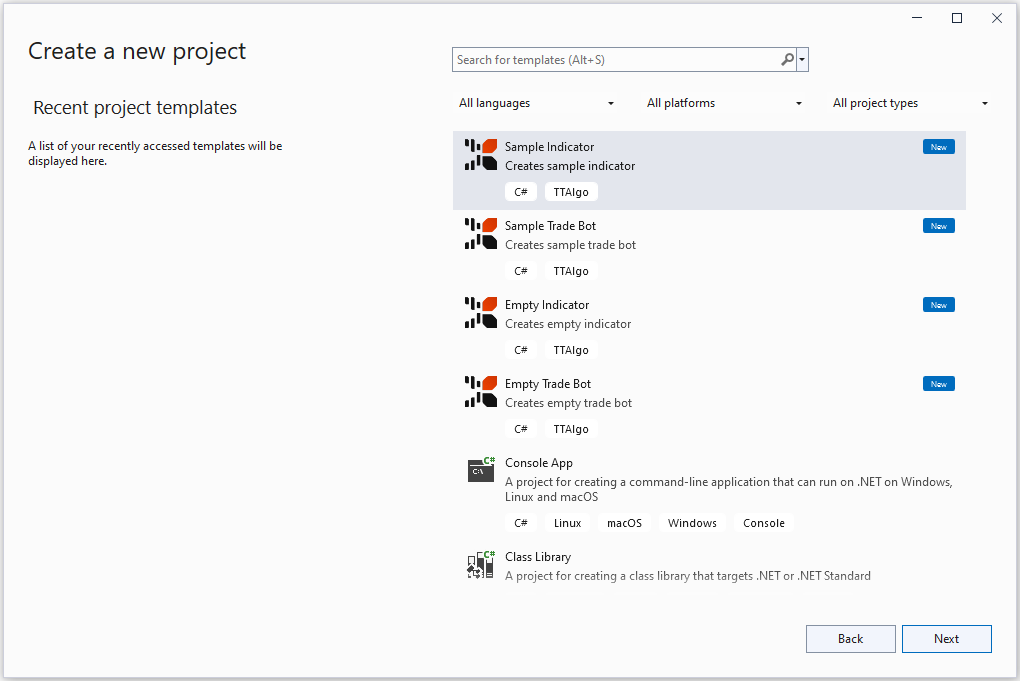Select the Console App template title
Screen dimensions: 1020x681
539,463
